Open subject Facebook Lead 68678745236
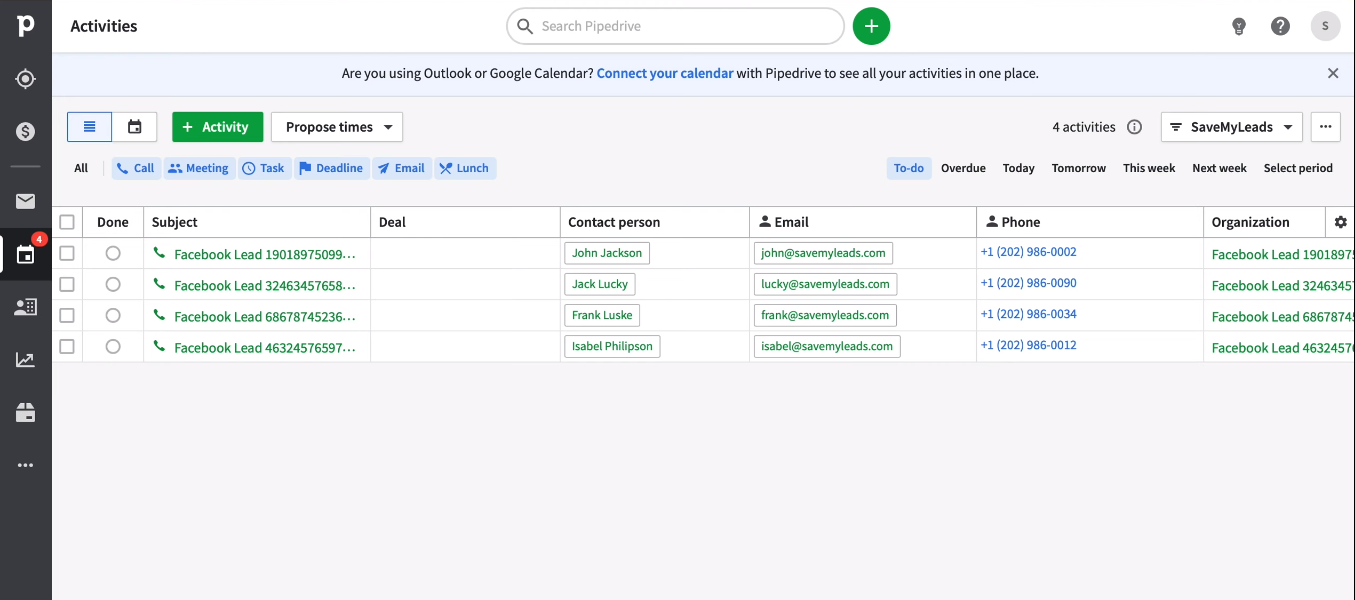Image resolution: width=1355 pixels, height=600 pixels. (x=265, y=316)
